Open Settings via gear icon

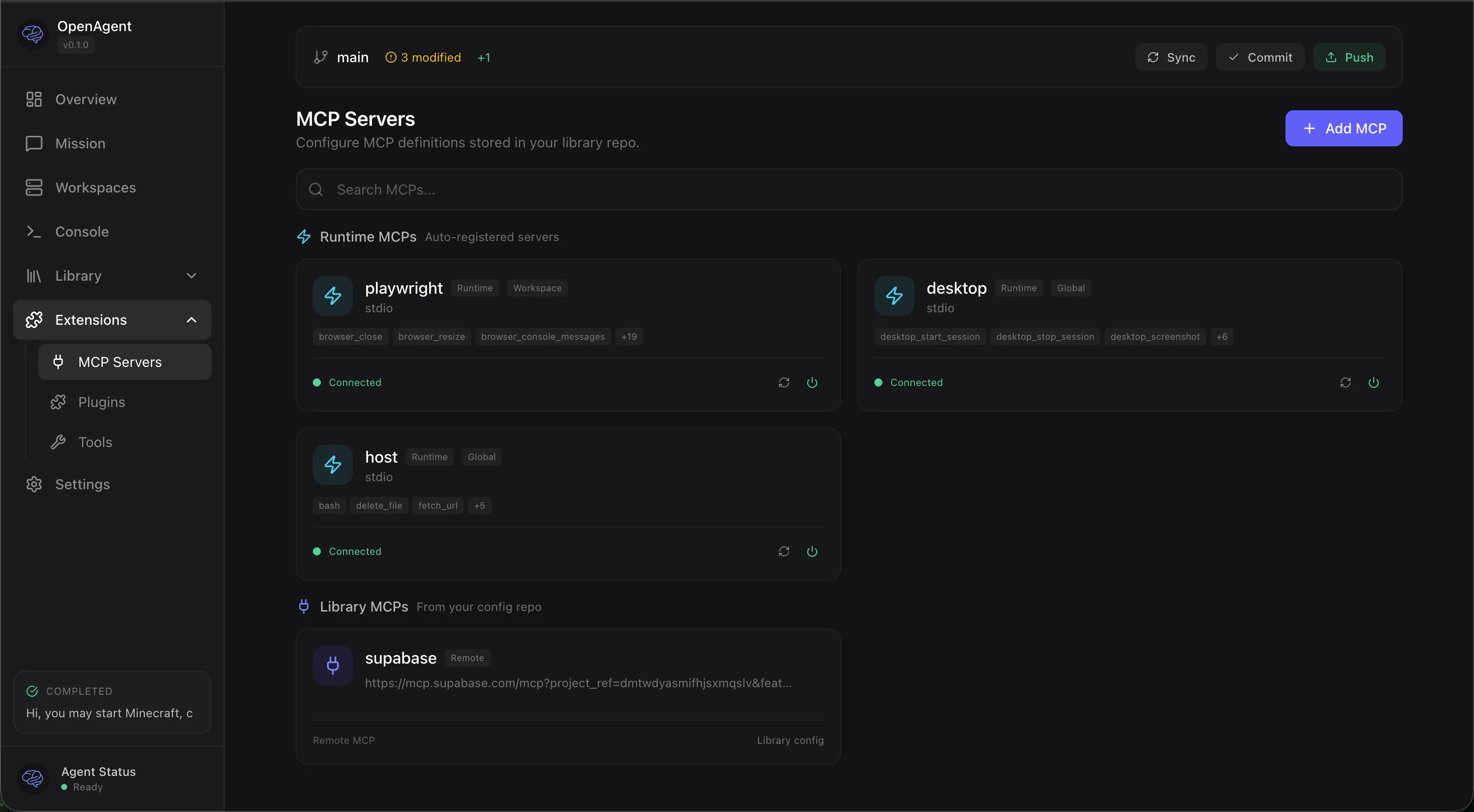click(x=34, y=484)
